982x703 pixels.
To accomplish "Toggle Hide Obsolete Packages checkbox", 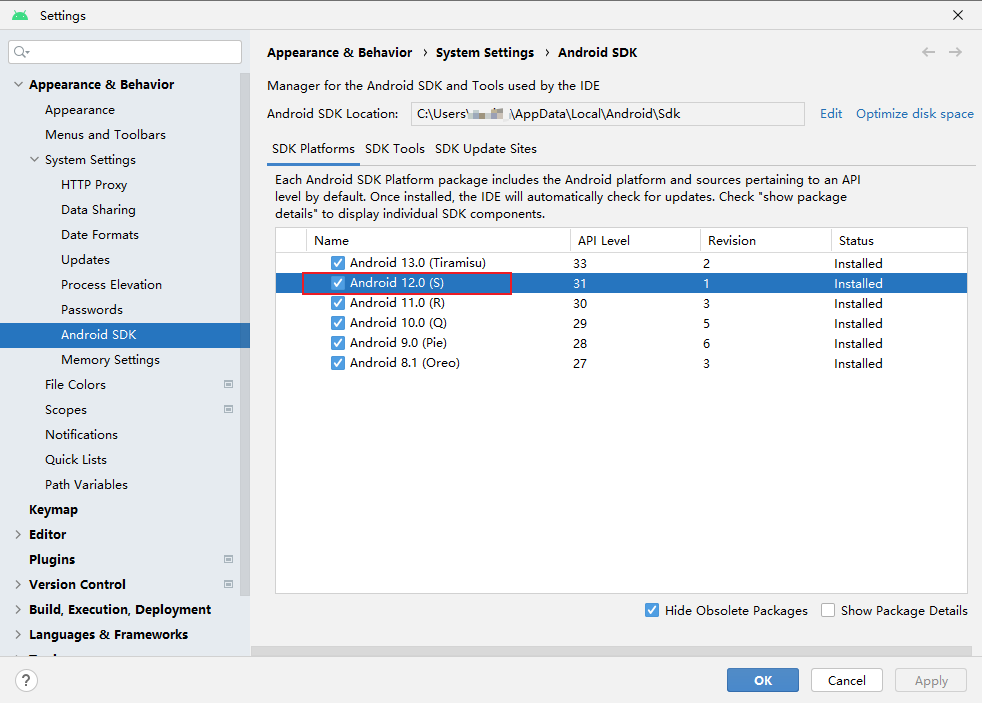I will coord(652,610).
